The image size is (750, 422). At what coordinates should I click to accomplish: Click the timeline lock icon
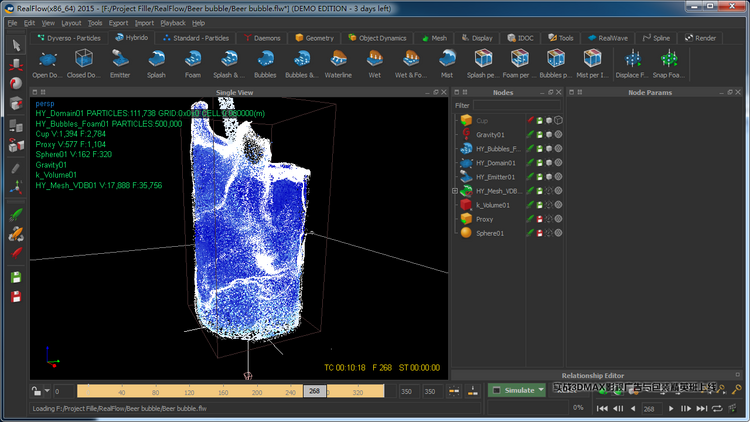(36, 391)
